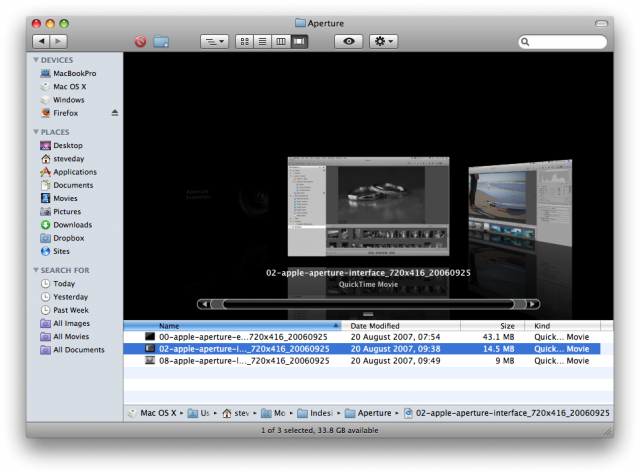Sort by the Date Modified column header
Image resolution: width=640 pixels, height=474 pixels.
tap(401, 326)
